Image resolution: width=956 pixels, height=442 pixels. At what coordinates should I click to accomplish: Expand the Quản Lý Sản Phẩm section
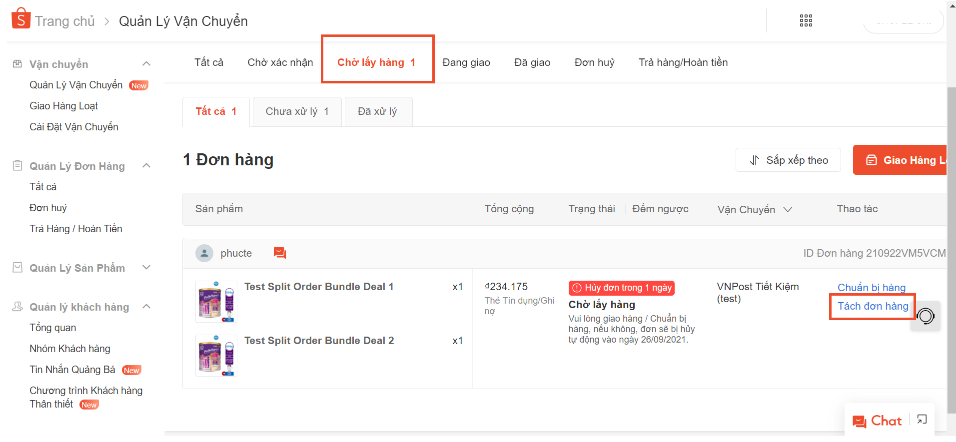point(147,267)
